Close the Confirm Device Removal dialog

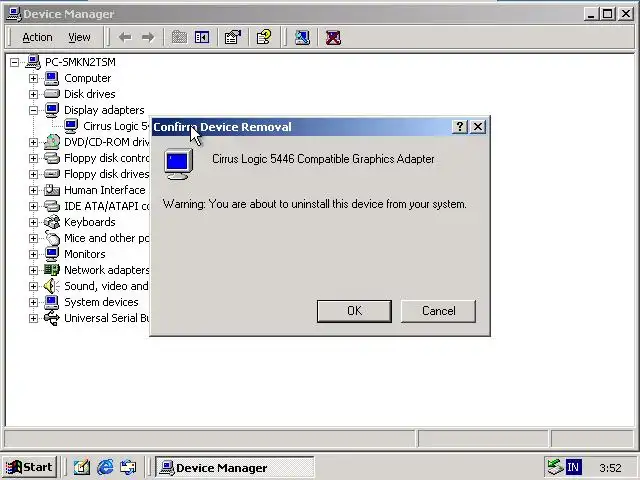click(x=478, y=127)
